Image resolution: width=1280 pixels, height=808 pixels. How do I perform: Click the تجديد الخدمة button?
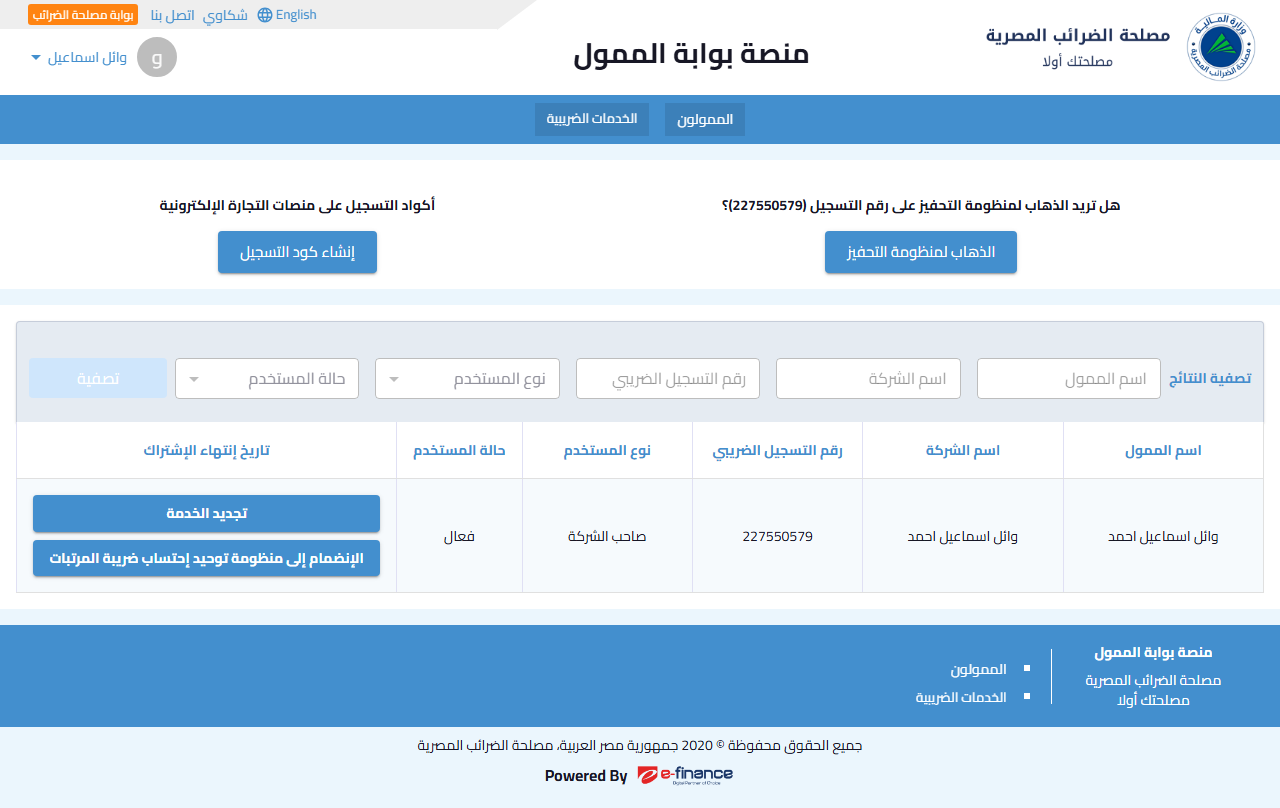coord(206,513)
